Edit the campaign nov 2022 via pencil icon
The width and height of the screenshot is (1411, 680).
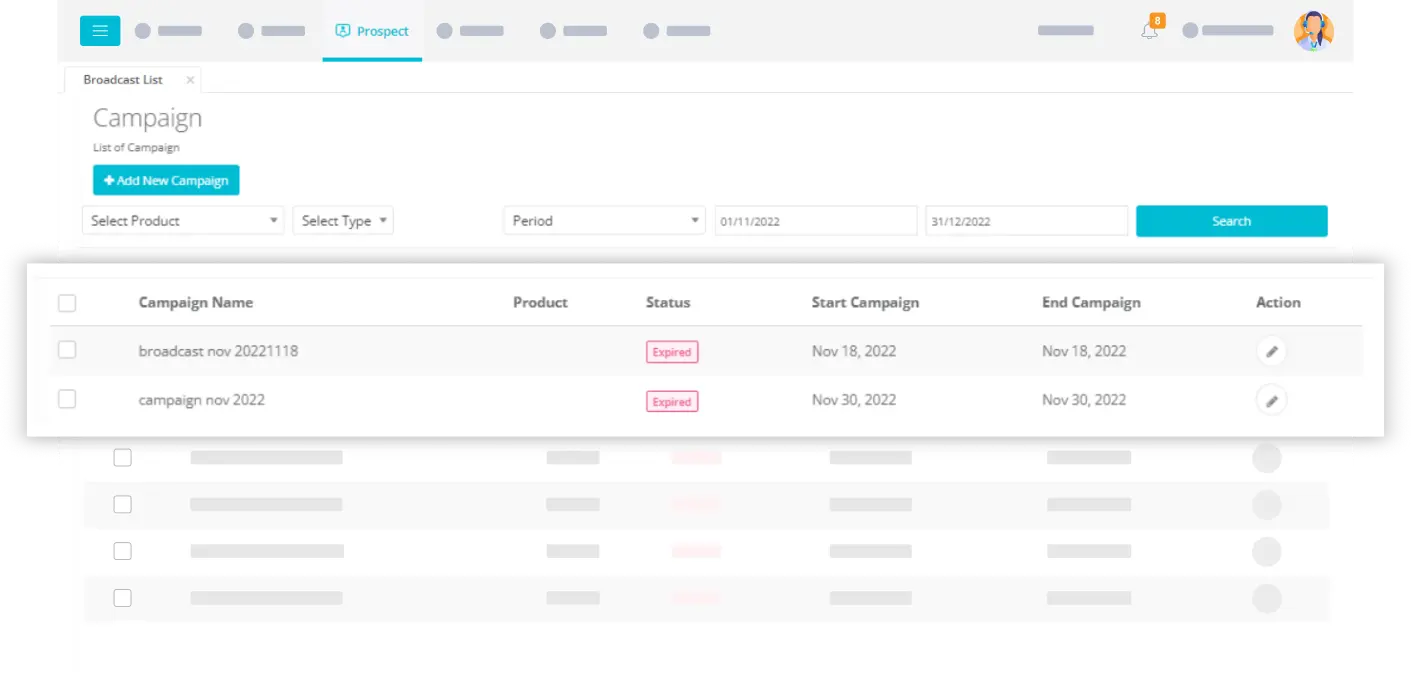[1271, 401]
